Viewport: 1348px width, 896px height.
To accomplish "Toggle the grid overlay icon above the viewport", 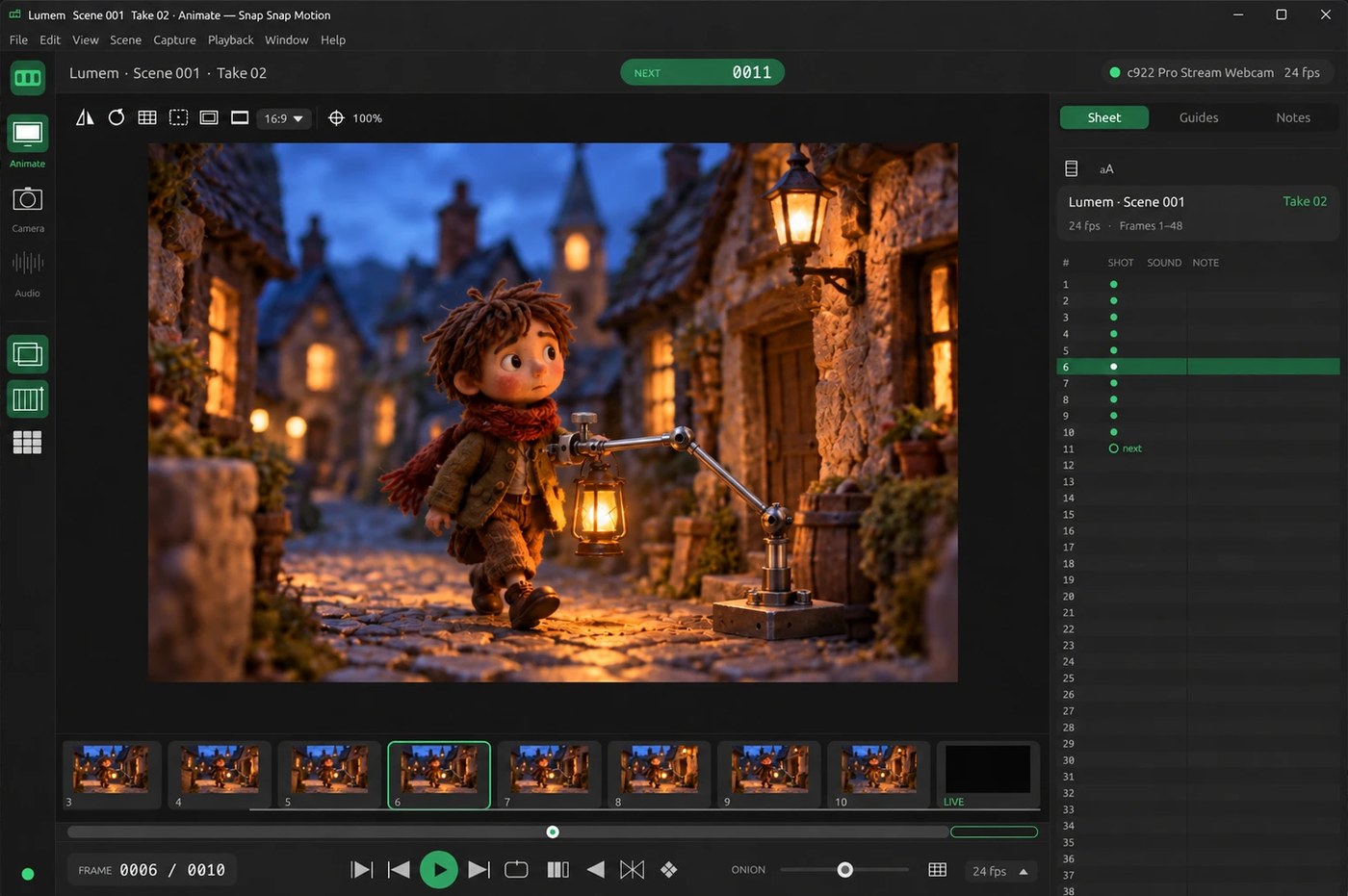I will pyautogui.click(x=147, y=117).
